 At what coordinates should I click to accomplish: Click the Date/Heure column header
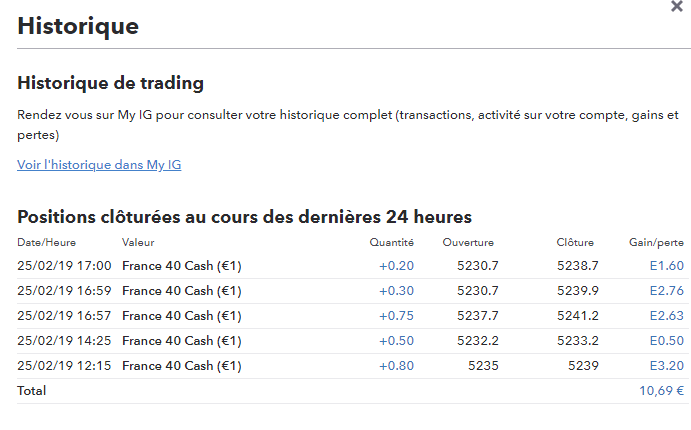[x=46, y=242]
